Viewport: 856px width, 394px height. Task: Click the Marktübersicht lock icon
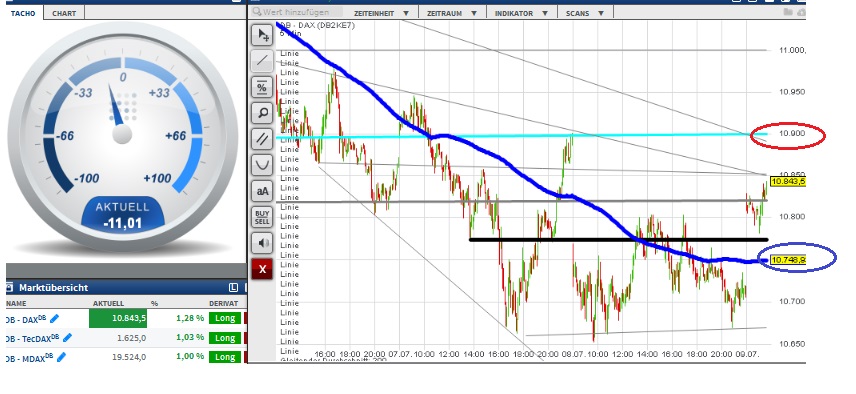(x=9, y=287)
